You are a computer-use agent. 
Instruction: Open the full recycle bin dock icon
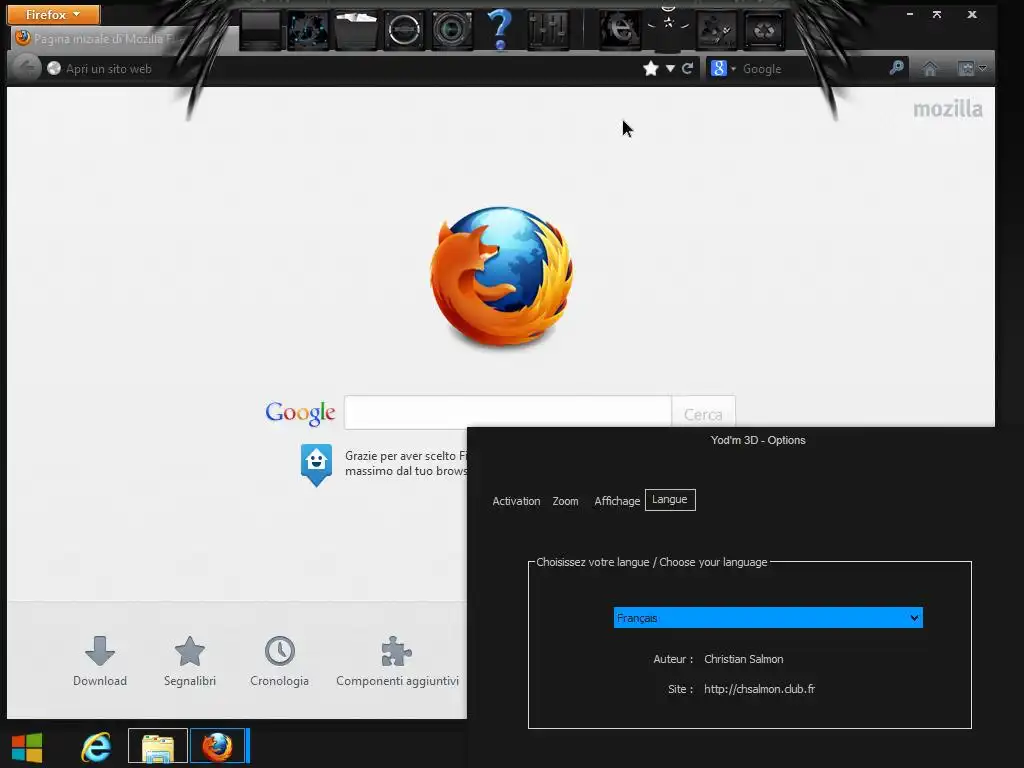coord(716,30)
